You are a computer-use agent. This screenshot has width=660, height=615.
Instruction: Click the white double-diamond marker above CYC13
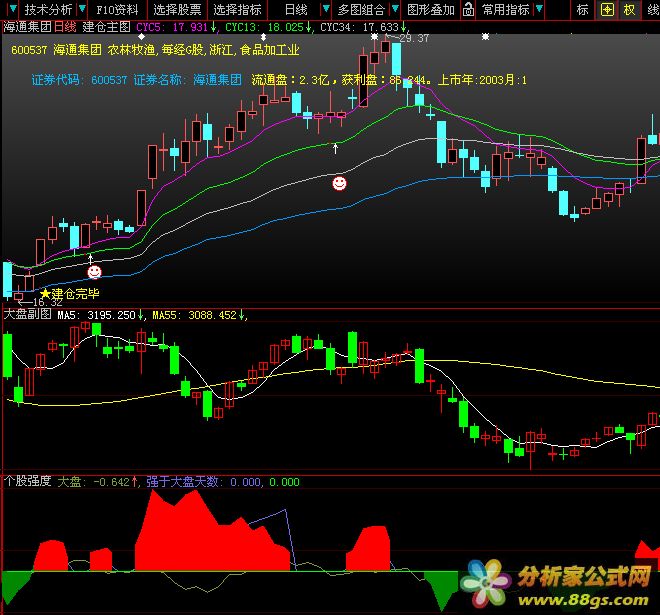point(263,37)
